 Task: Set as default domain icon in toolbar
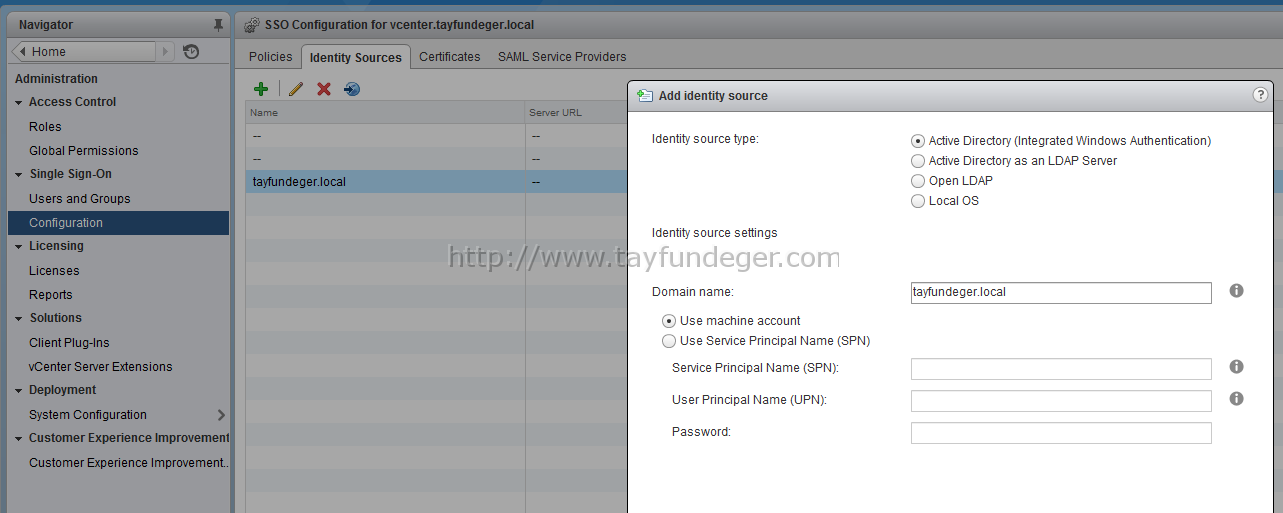(x=352, y=89)
